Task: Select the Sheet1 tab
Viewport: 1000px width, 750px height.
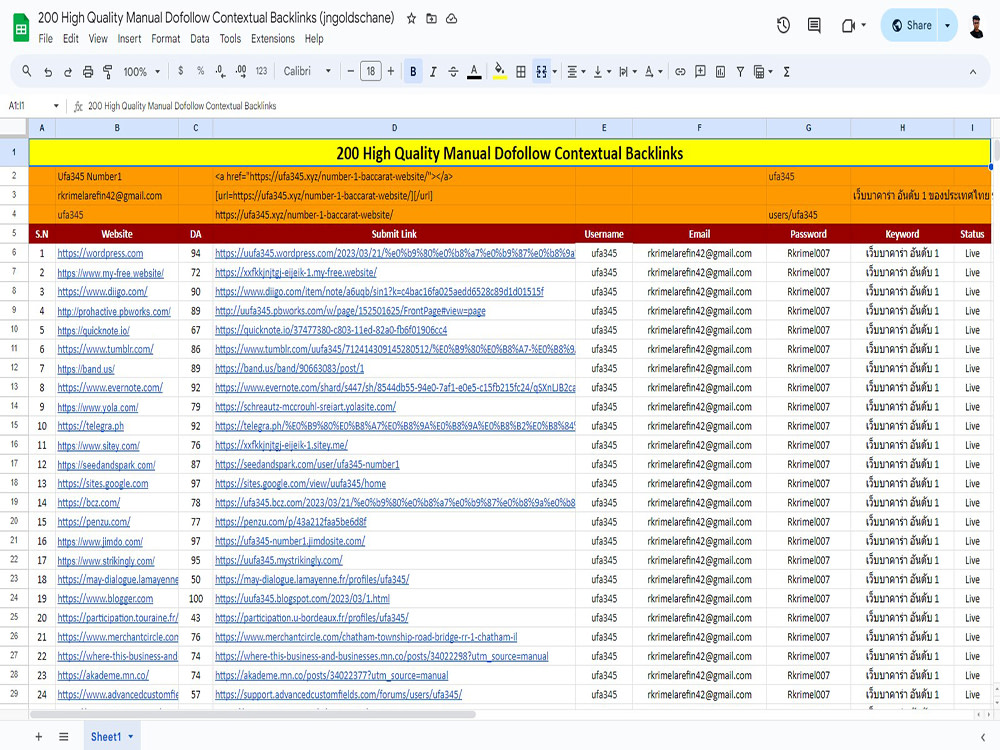Action: click(x=112, y=737)
